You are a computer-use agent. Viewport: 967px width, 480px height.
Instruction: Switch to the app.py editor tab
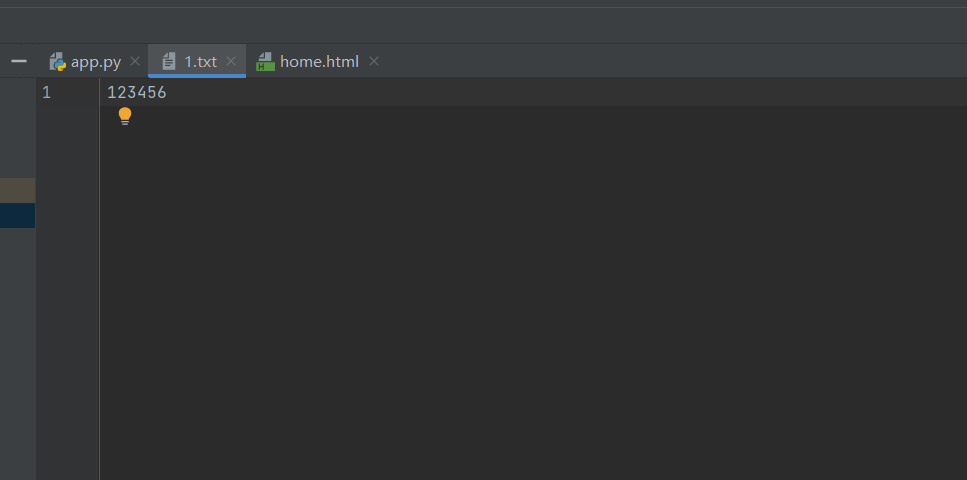tap(94, 61)
